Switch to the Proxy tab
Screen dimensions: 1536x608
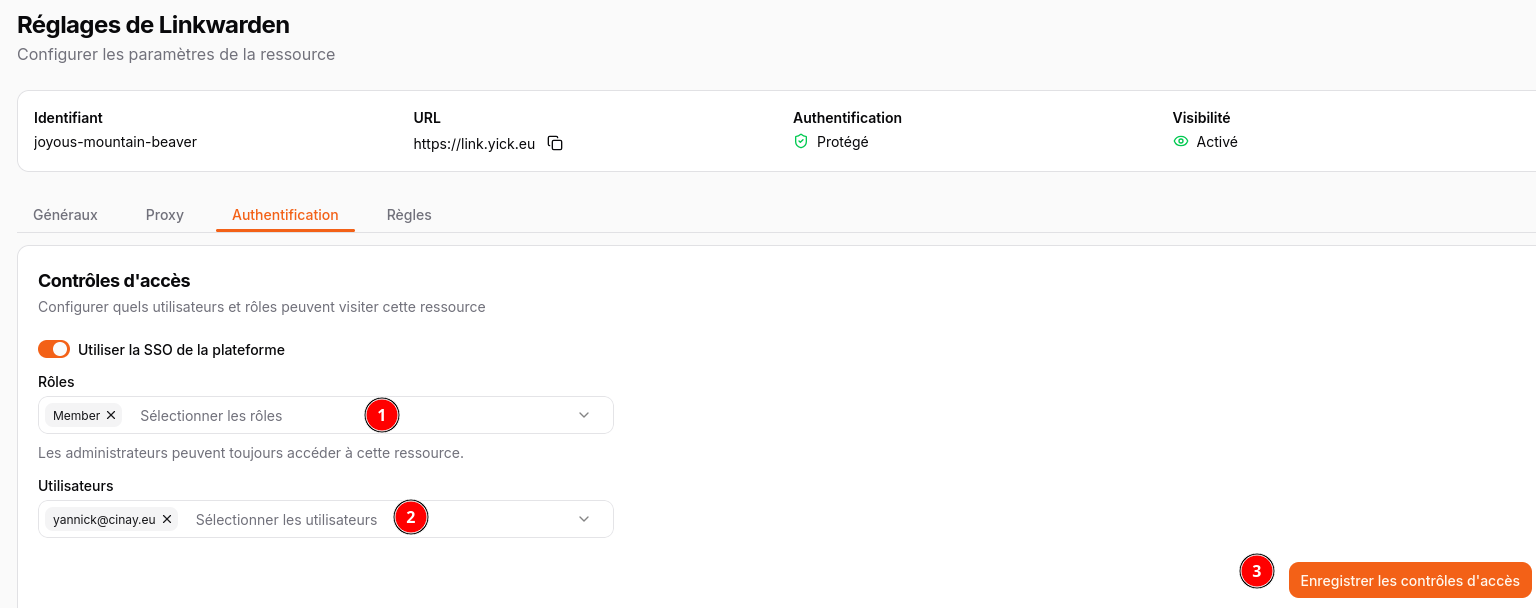pos(165,215)
